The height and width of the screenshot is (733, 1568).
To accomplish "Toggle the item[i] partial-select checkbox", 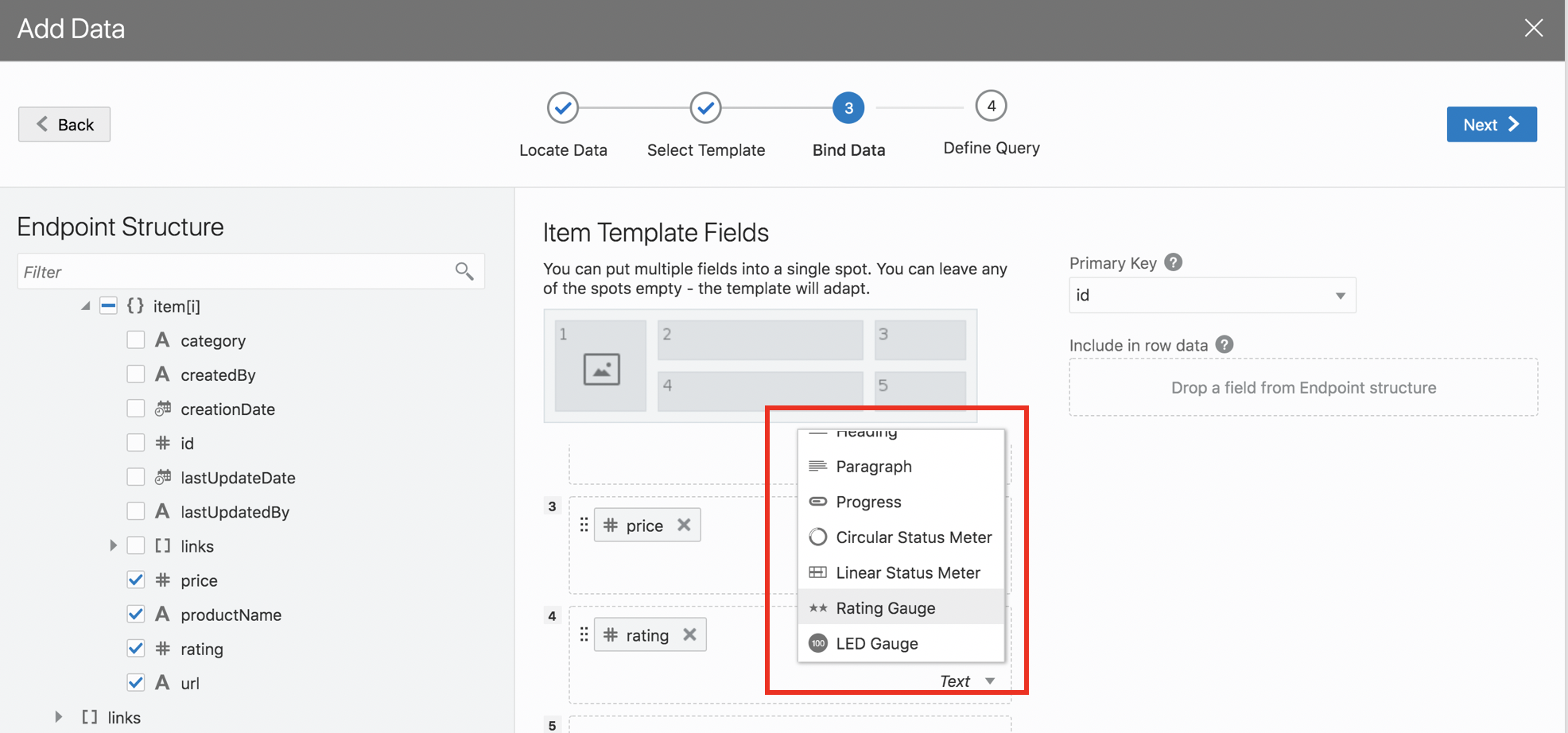I will point(109,306).
